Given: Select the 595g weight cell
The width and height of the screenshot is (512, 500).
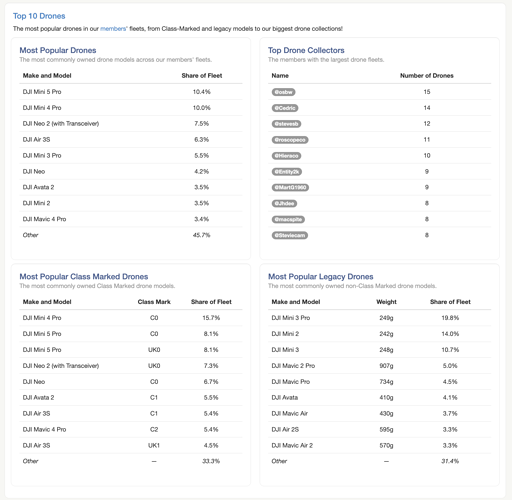Looking at the screenshot, I should [x=386, y=430].
